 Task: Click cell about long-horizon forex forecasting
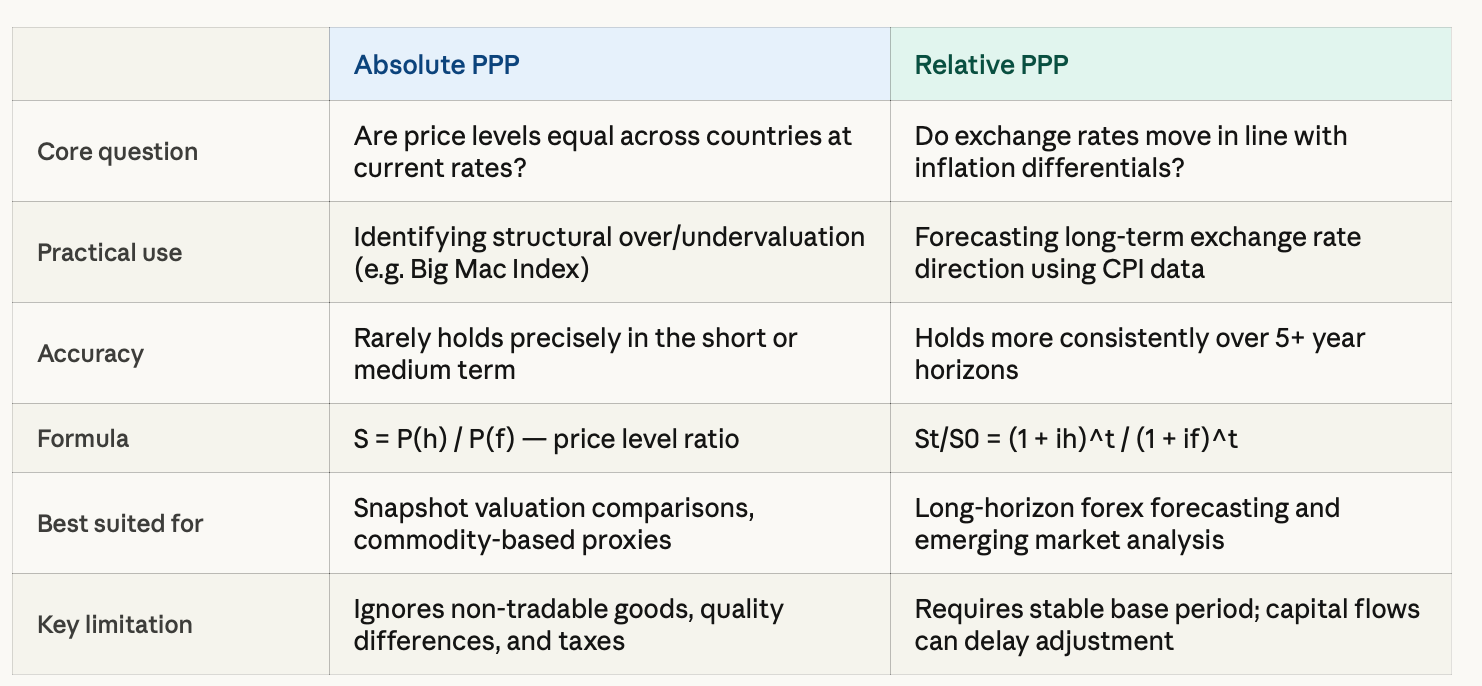tap(1171, 523)
